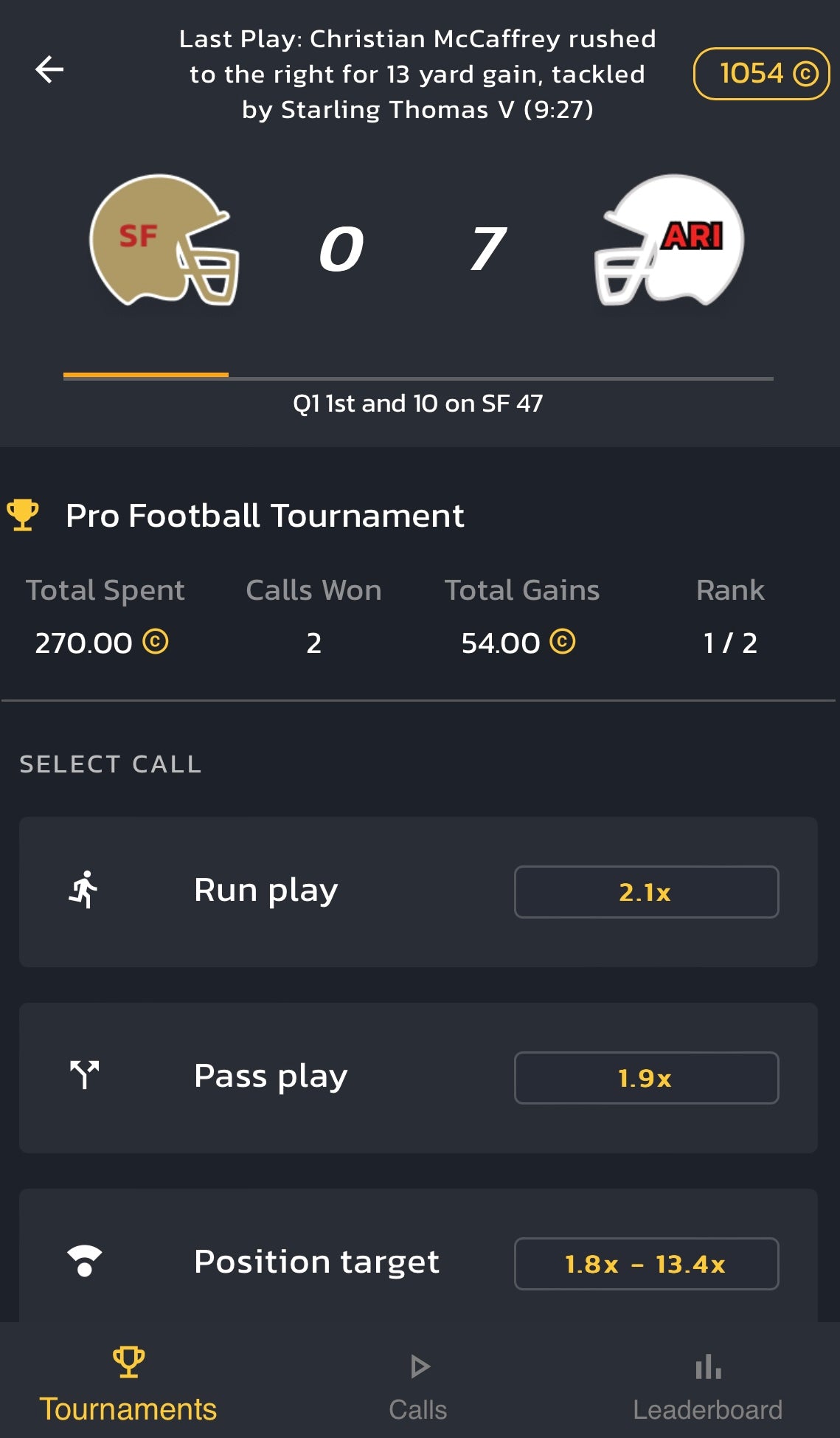Tap the Run play call label

pyautogui.click(x=265, y=890)
